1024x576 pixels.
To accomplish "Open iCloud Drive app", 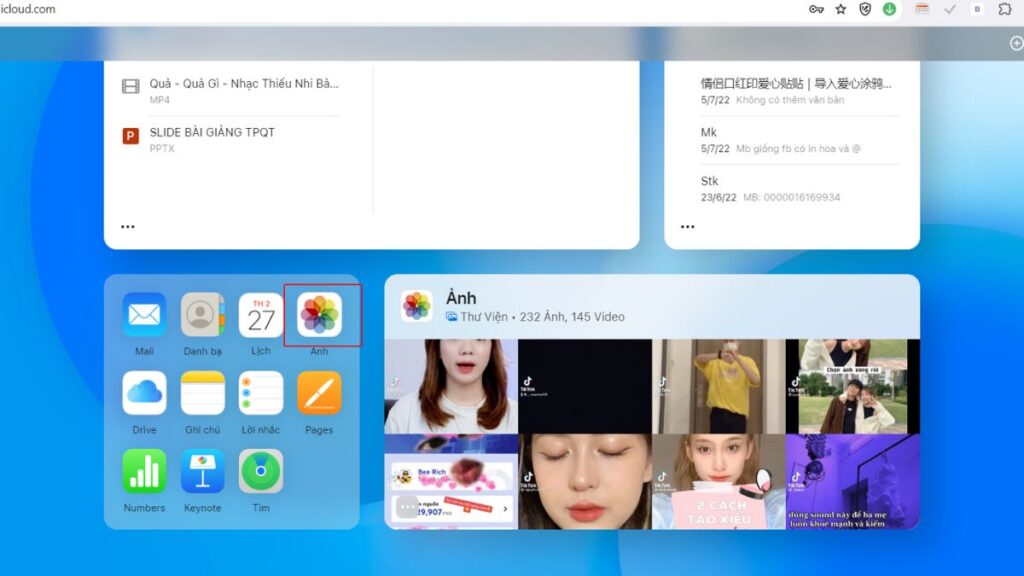I will 144,393.
